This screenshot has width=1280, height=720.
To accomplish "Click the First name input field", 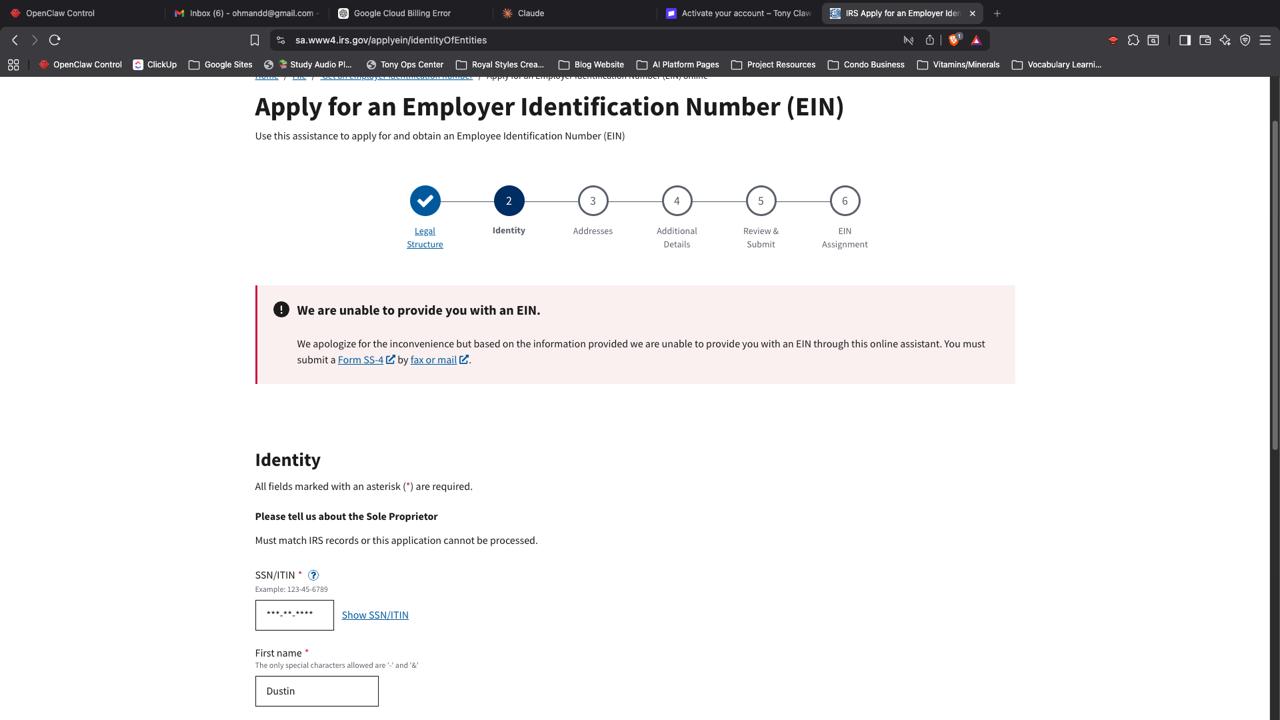I will (316, 691).
